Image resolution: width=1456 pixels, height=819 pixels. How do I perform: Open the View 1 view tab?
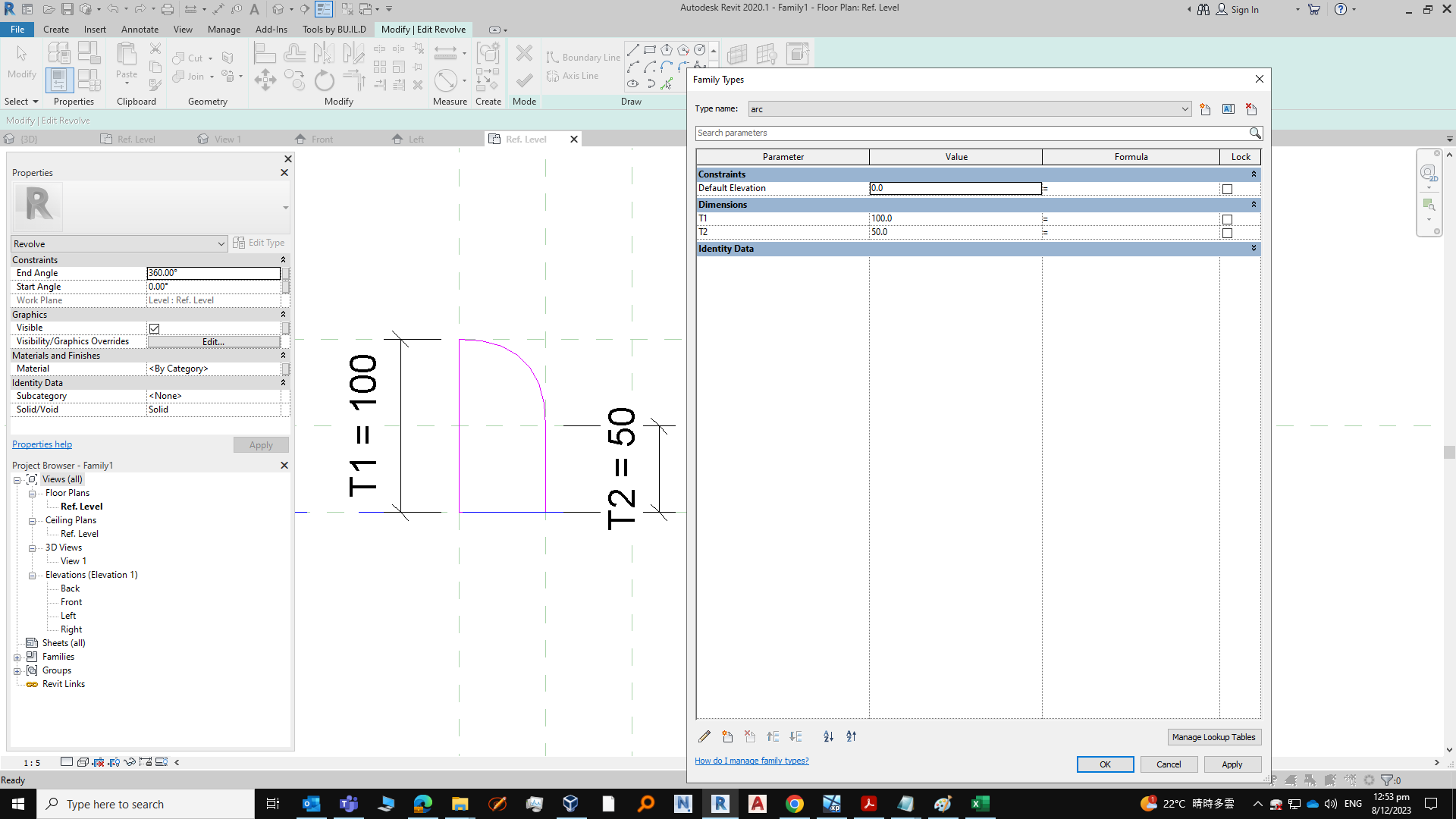pos(226,139)
